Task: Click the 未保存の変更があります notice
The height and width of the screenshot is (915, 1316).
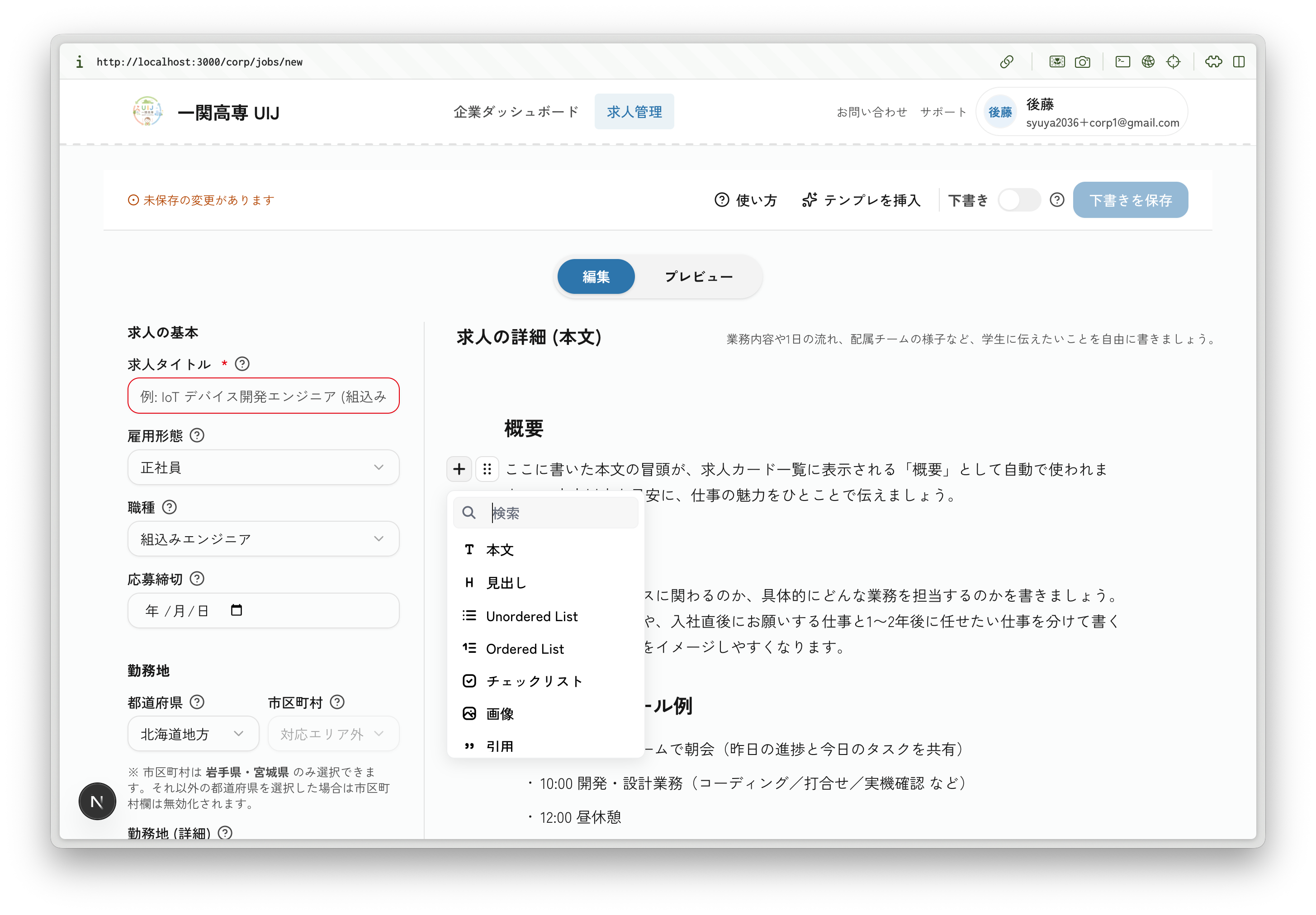Action: (x=201, y=200)
